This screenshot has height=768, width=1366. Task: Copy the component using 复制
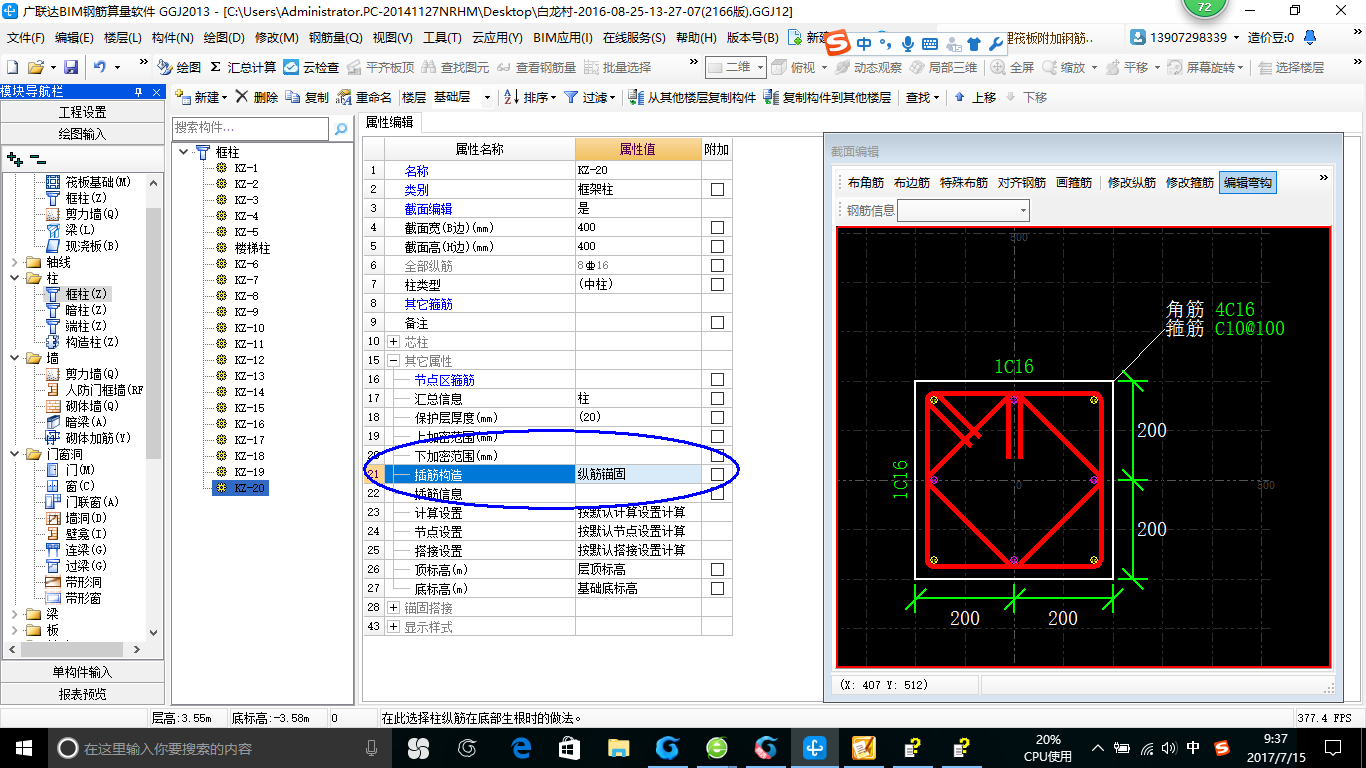click(307, 97)
